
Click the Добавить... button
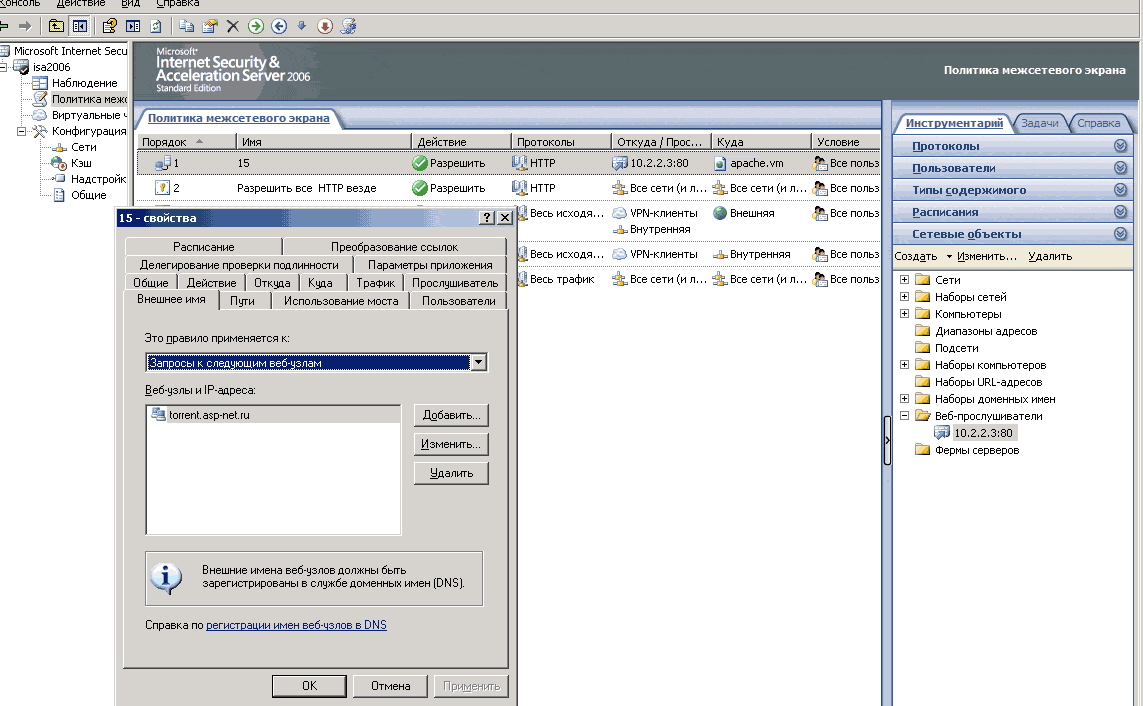click(x=451, y=415)
